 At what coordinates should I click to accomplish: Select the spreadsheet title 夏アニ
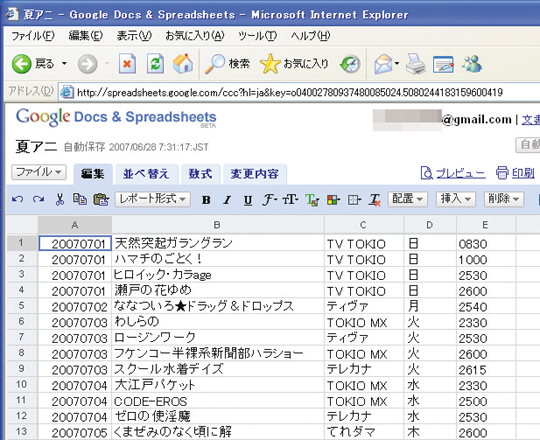(x=36, y=147)
